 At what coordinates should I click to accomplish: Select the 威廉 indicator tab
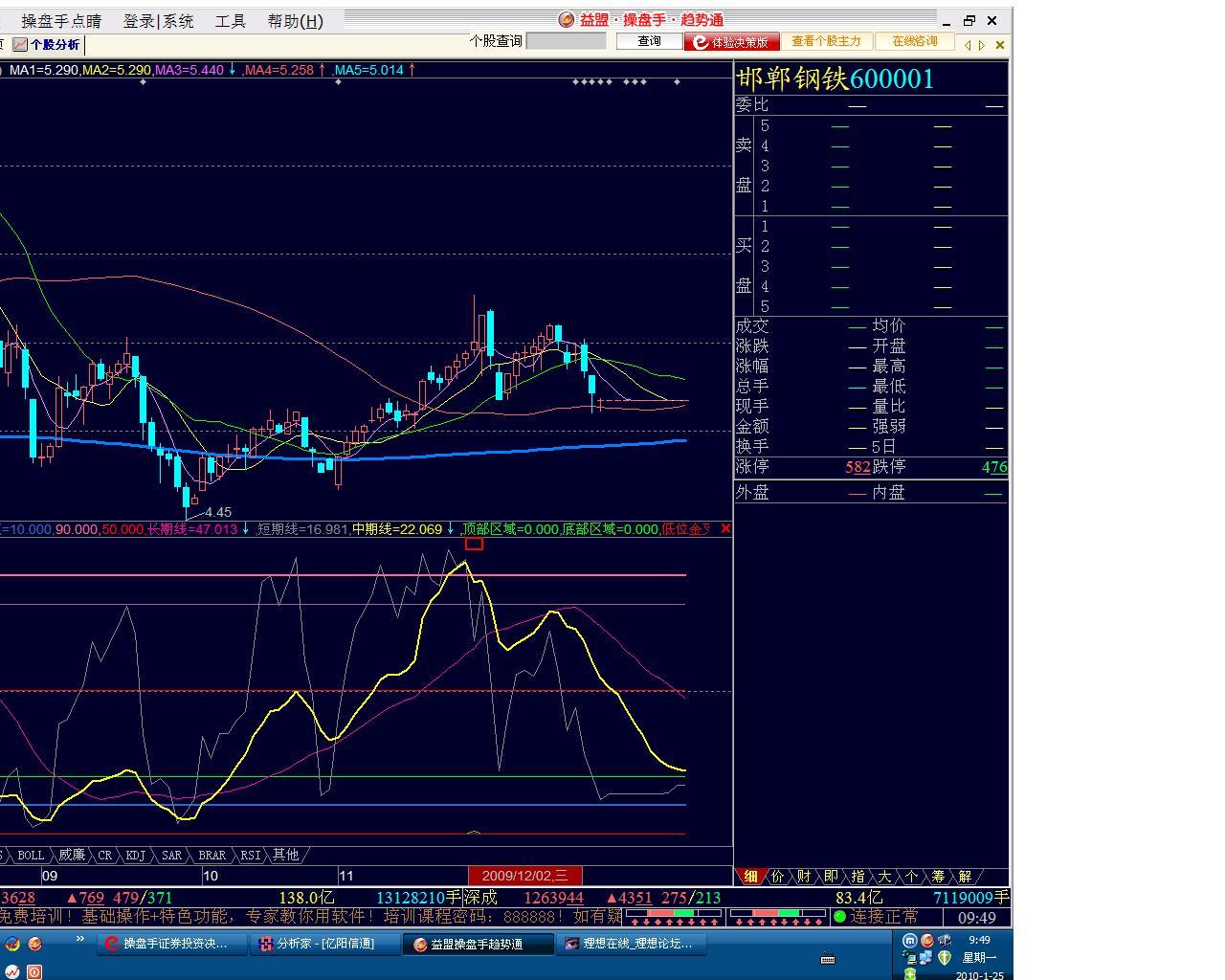[71, 855]
